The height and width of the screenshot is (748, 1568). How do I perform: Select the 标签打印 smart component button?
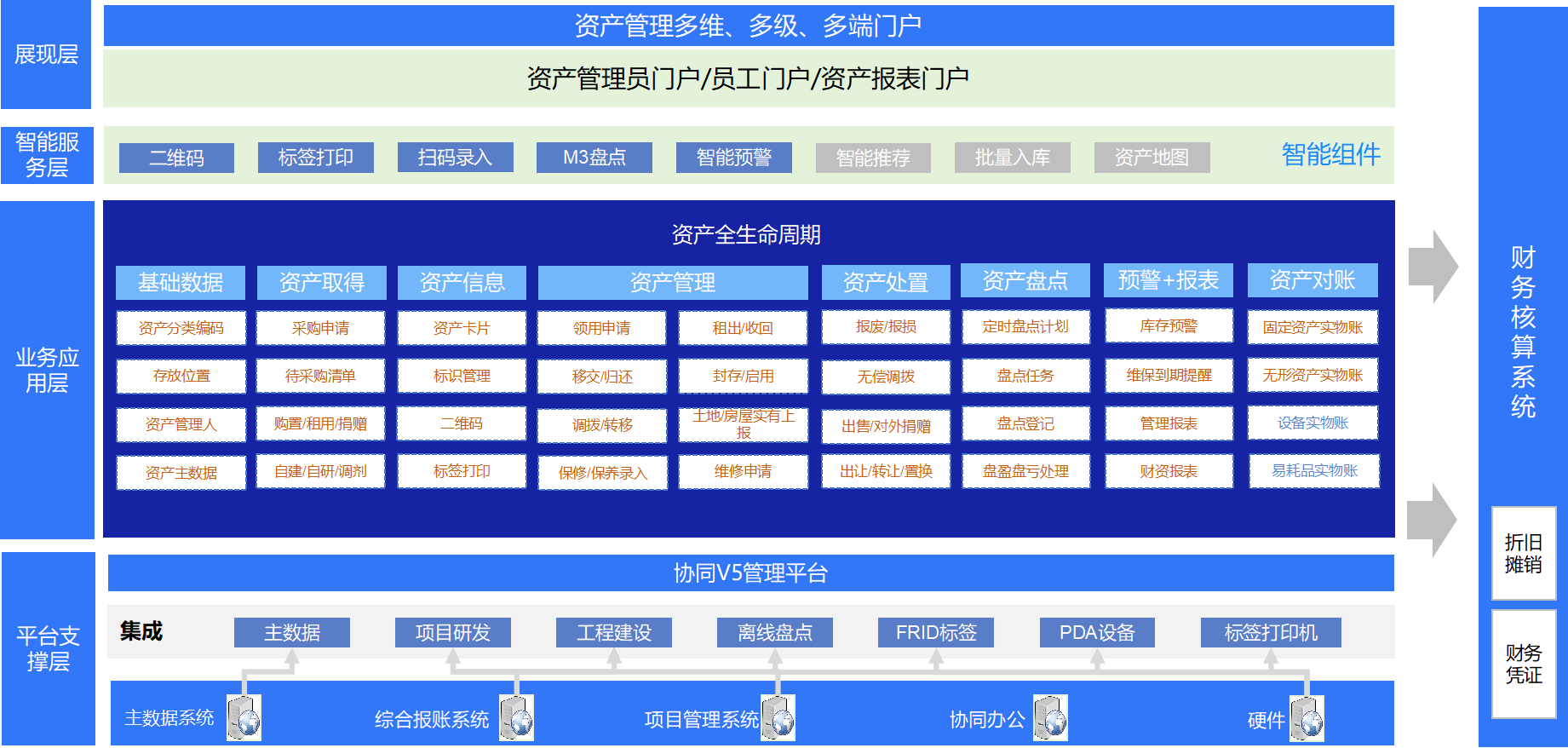316,158
